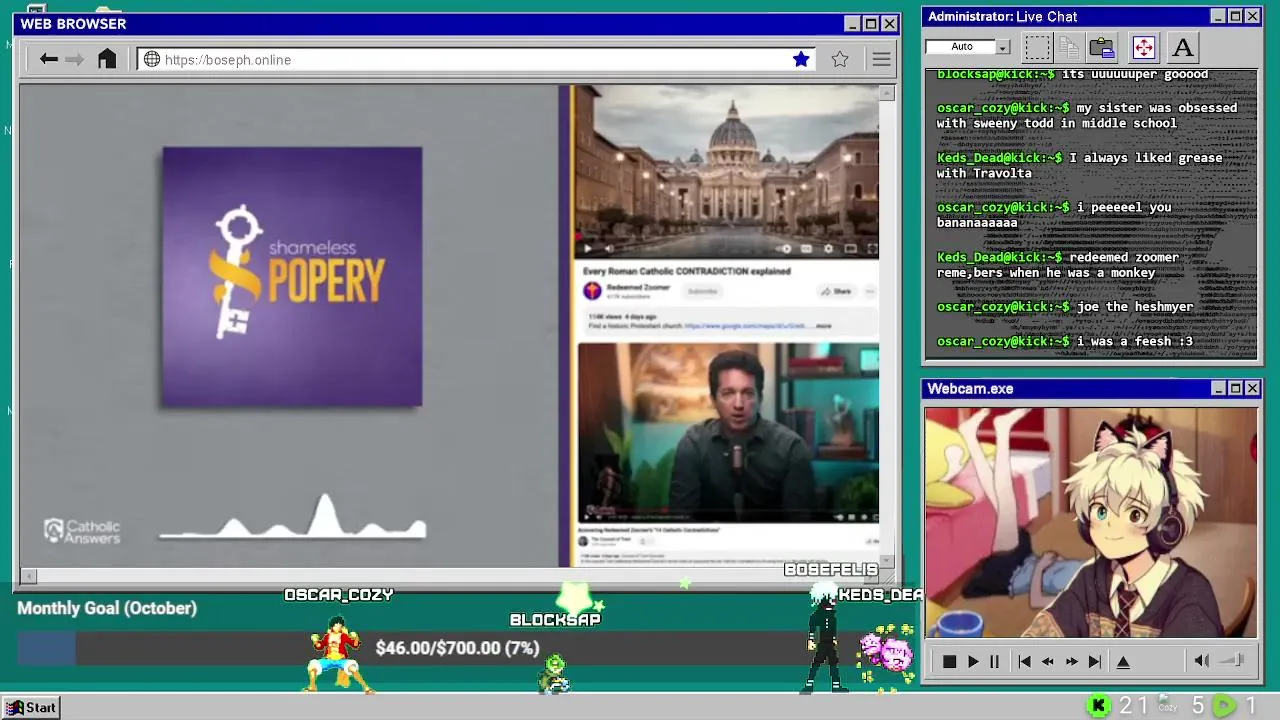Open the browser hamburger menu
The width and height of the screenshot is (1280, 720).
881,59
